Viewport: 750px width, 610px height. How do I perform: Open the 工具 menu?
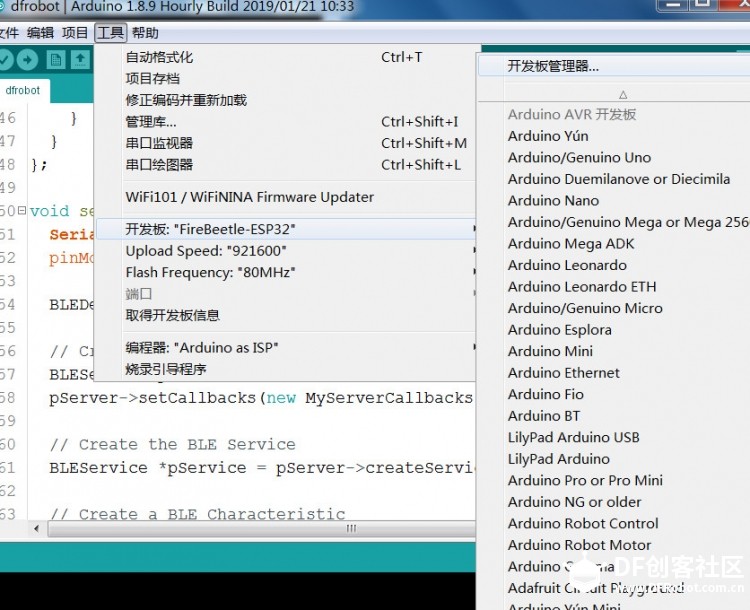(x=110, y=33)
